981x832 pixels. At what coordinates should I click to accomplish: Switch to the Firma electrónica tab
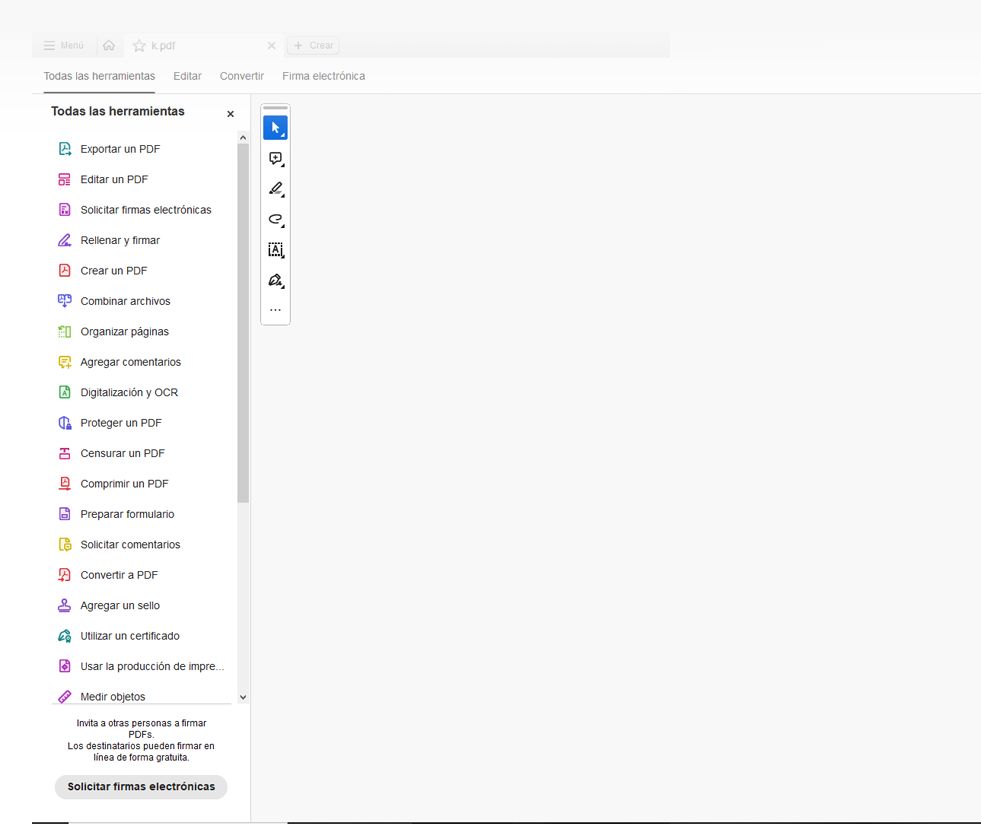[x=323, y=76]
